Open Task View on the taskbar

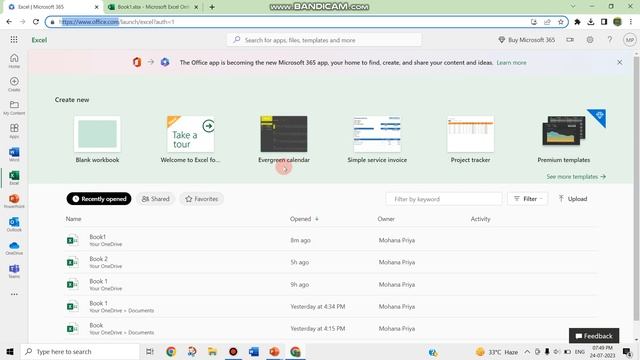coord(150,351)
